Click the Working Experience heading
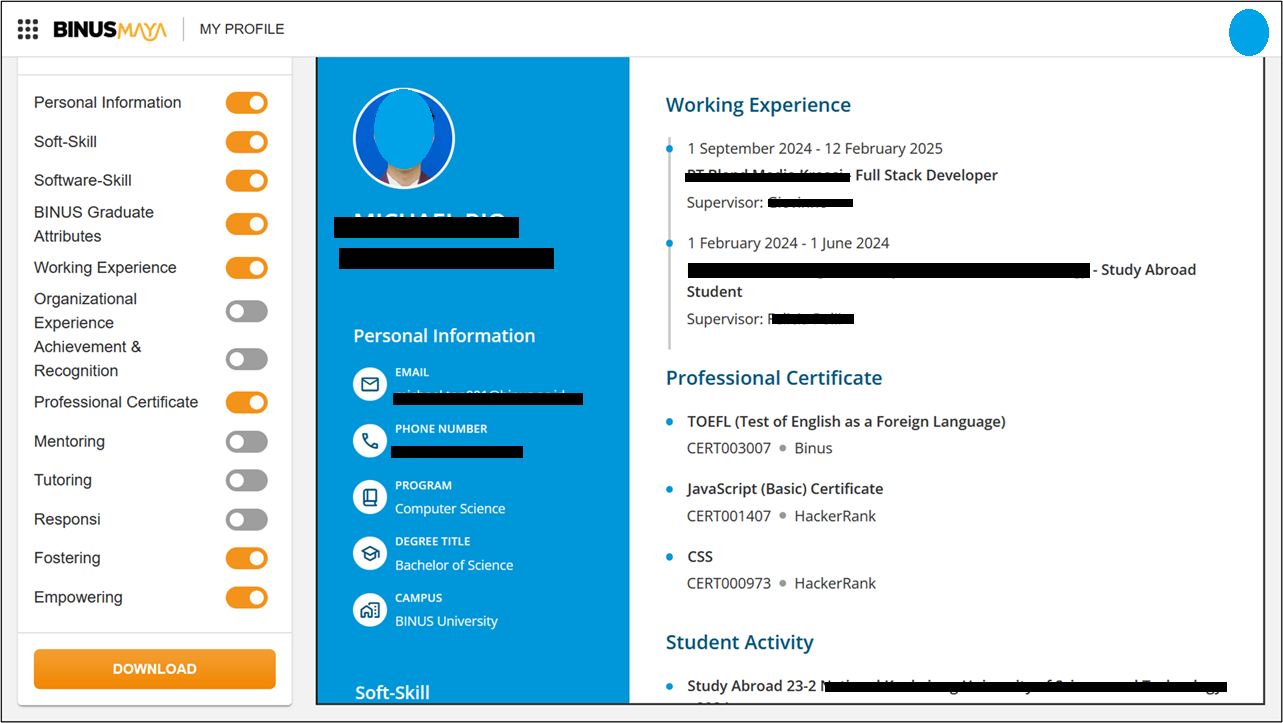 click(758, 105)
